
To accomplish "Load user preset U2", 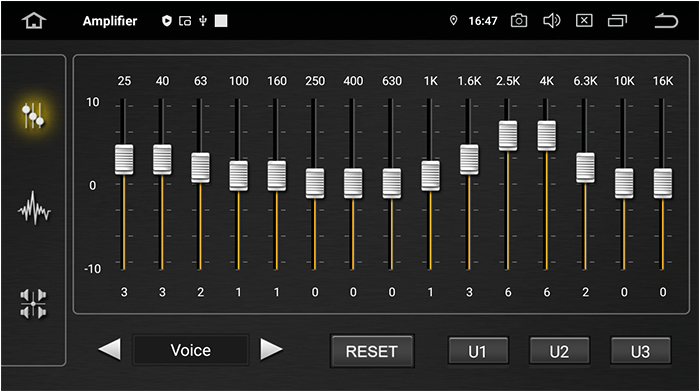I will [x=559, y=351].
